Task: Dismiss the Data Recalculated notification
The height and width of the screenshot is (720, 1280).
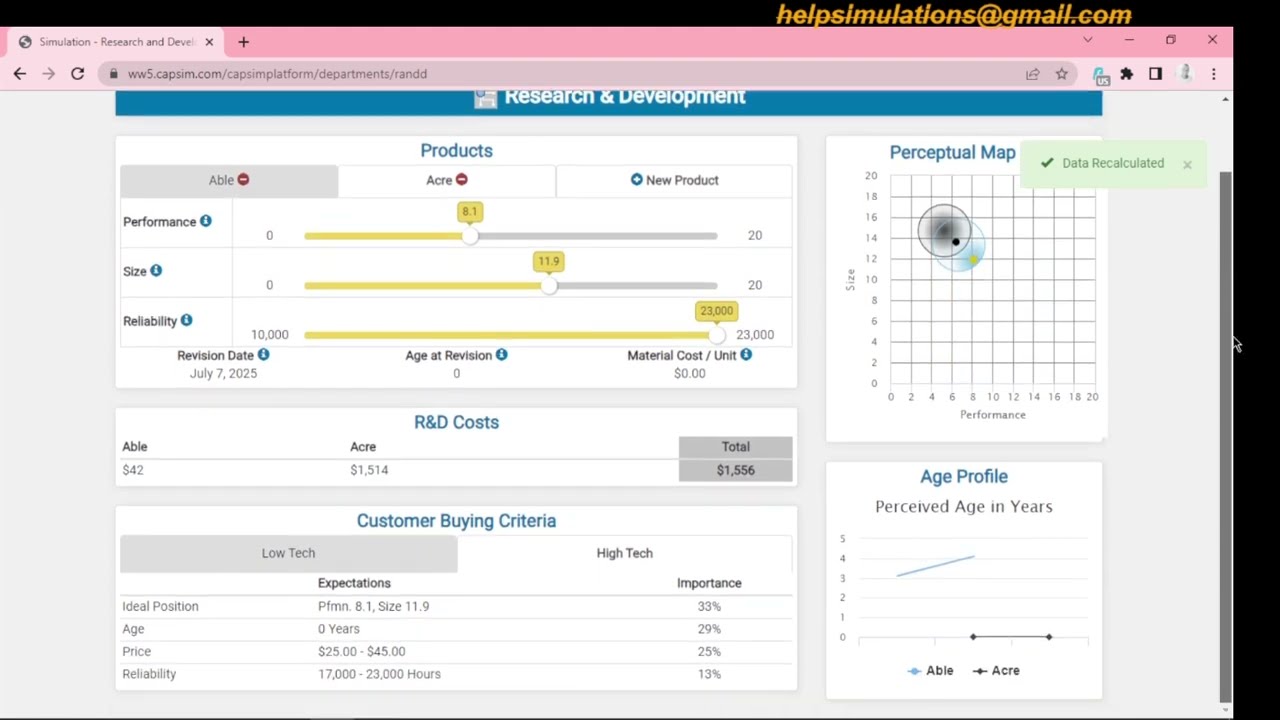Action: (x=1187, y=165)
